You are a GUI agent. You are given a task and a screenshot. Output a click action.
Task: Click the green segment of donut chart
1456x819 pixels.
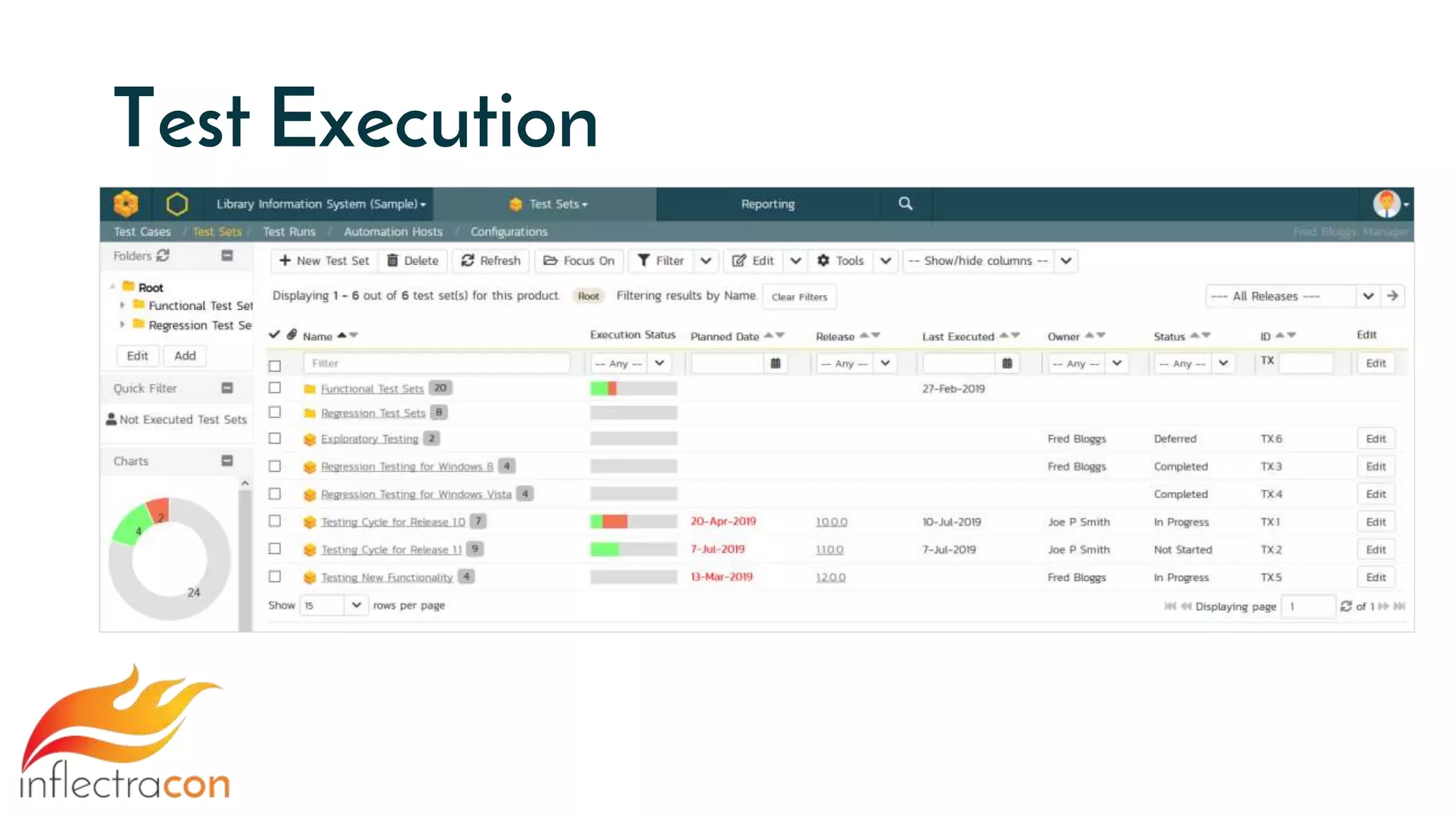132,526
